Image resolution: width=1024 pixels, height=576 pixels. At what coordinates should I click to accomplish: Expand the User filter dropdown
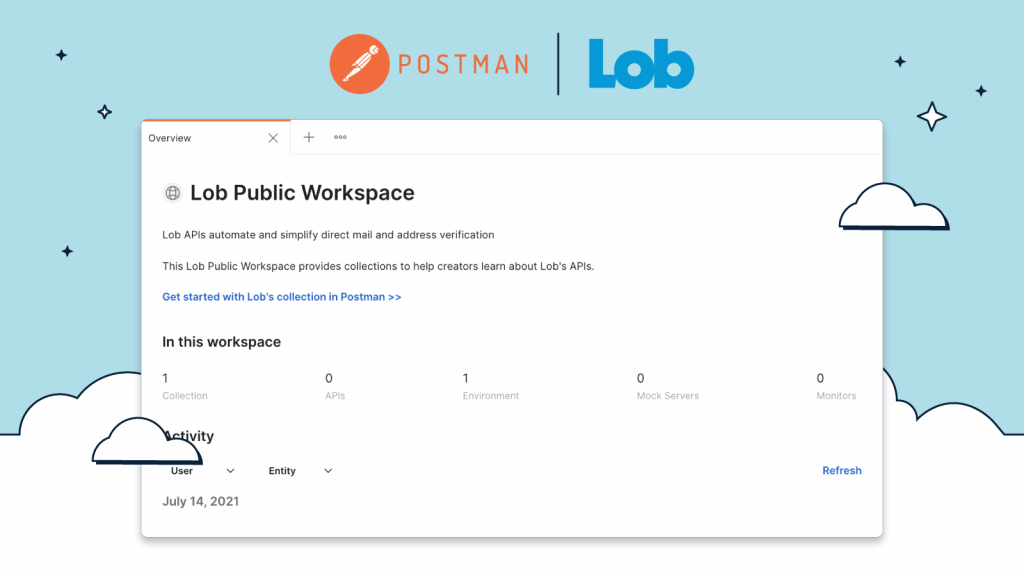(202, 471)
